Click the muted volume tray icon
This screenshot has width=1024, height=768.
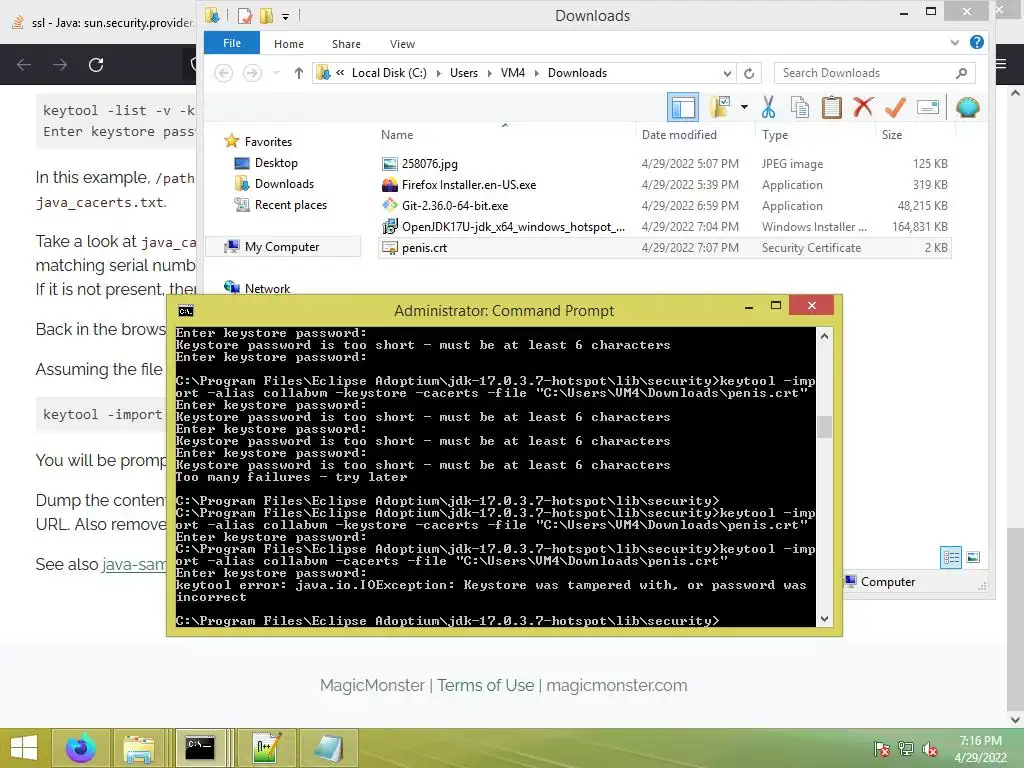pos(930,749)
